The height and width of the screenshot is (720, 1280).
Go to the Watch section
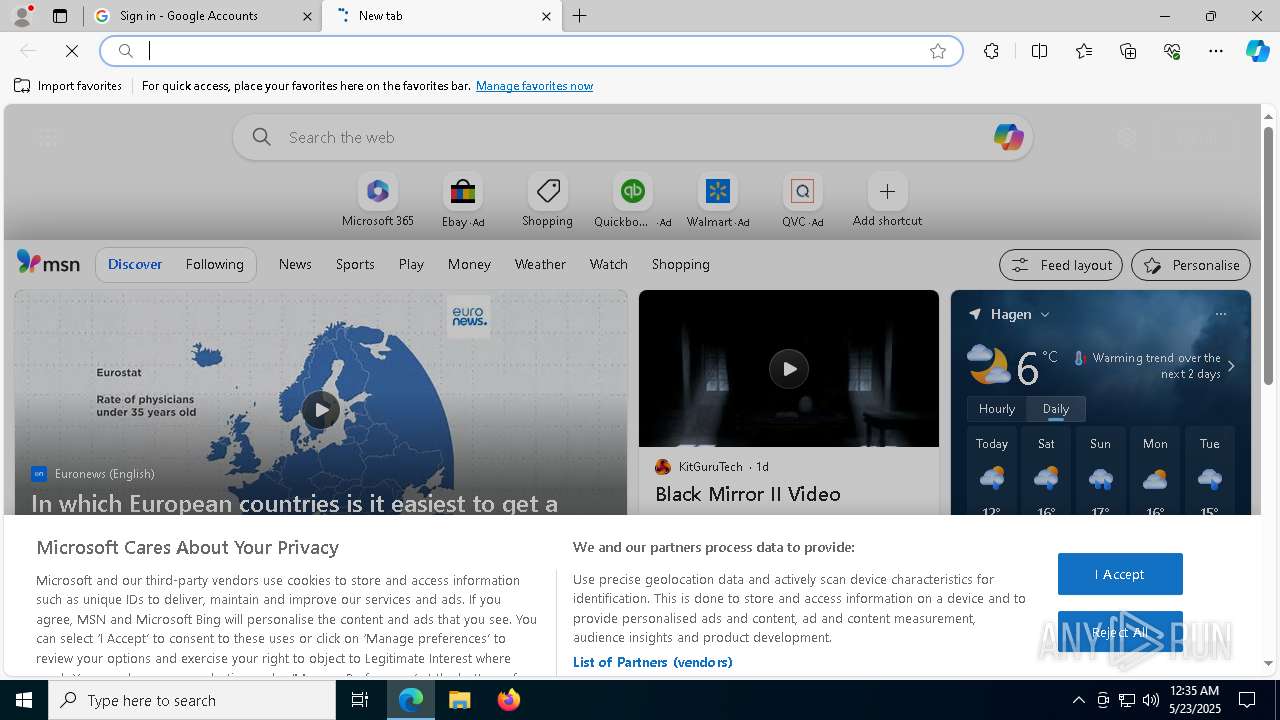click(x=608, y=264)
